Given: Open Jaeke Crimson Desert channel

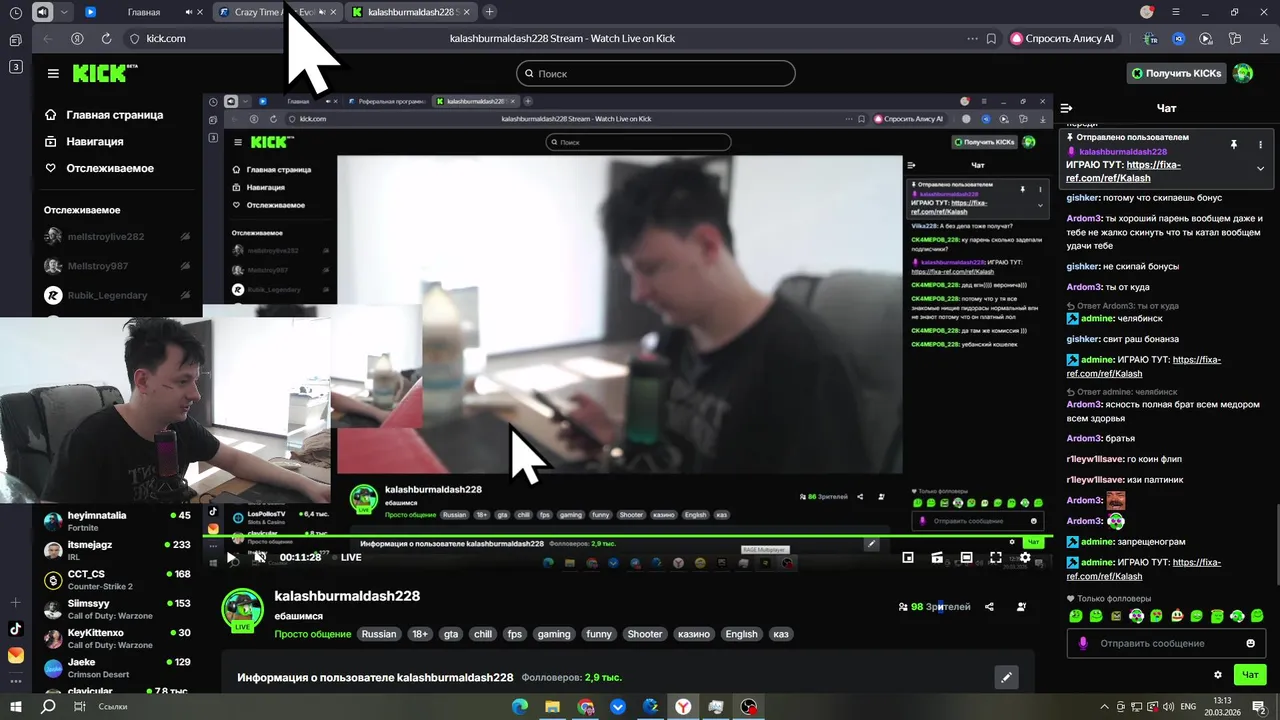Looking at the screenshot, I should [117, 668].
